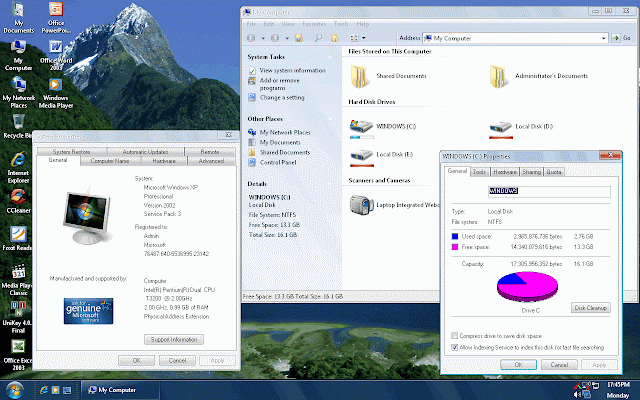The width and height of the screenshot is (640, 400).
Task: Click the blue Used space color swatch
Action: (x=455, y=236)
